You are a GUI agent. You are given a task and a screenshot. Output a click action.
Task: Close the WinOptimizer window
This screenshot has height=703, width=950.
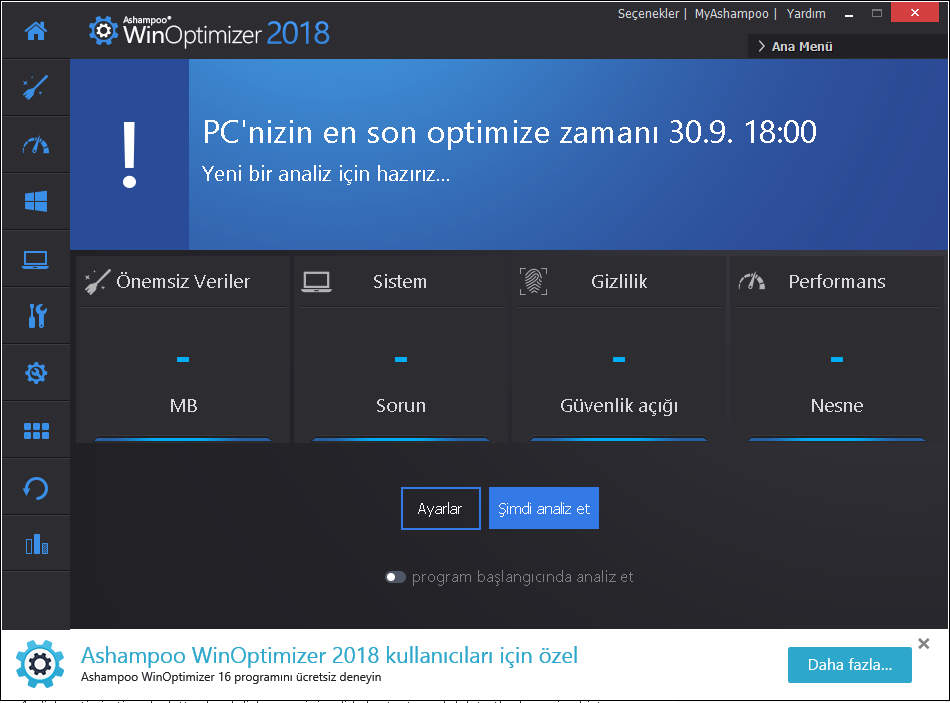915,13
